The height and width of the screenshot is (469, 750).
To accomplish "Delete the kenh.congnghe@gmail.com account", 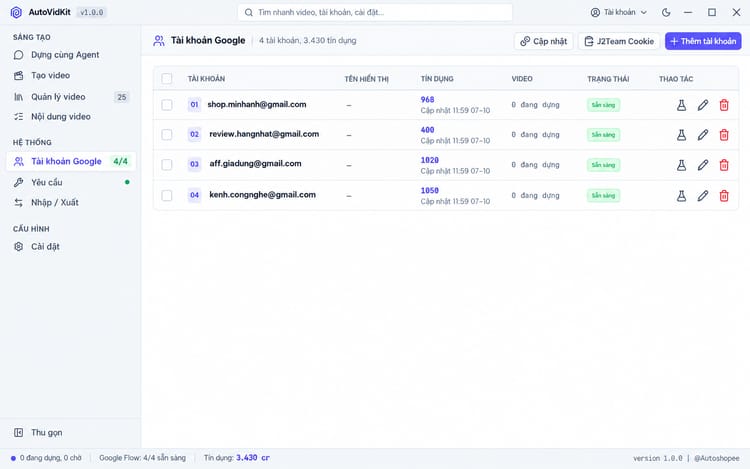I will point(724,196).
